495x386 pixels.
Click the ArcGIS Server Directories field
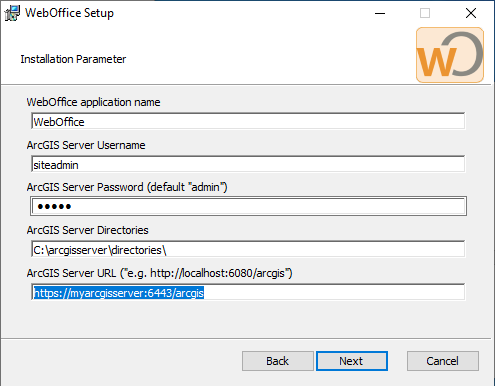[x=248, y=249]
